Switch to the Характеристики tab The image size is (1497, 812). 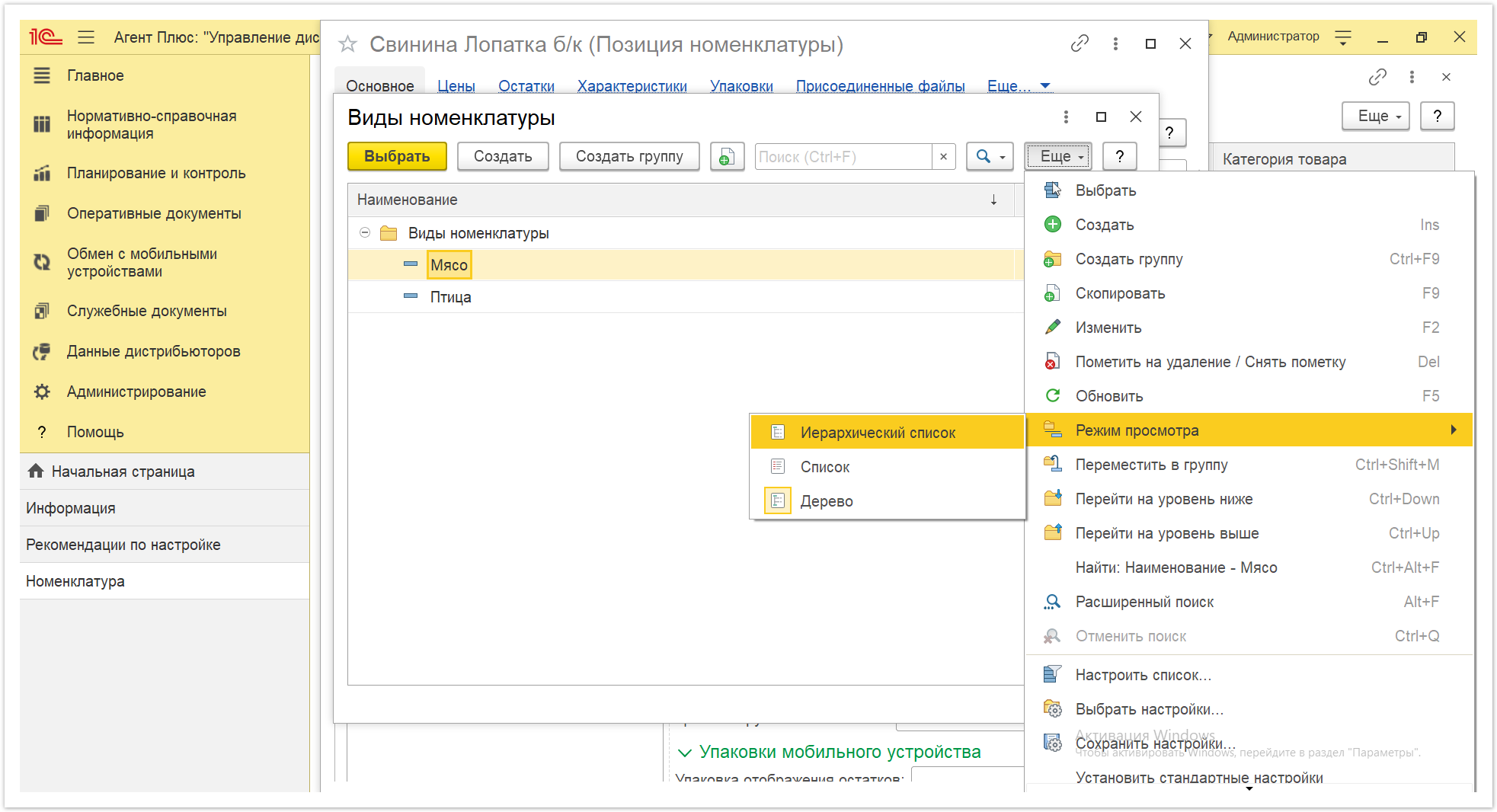point(632,86)
